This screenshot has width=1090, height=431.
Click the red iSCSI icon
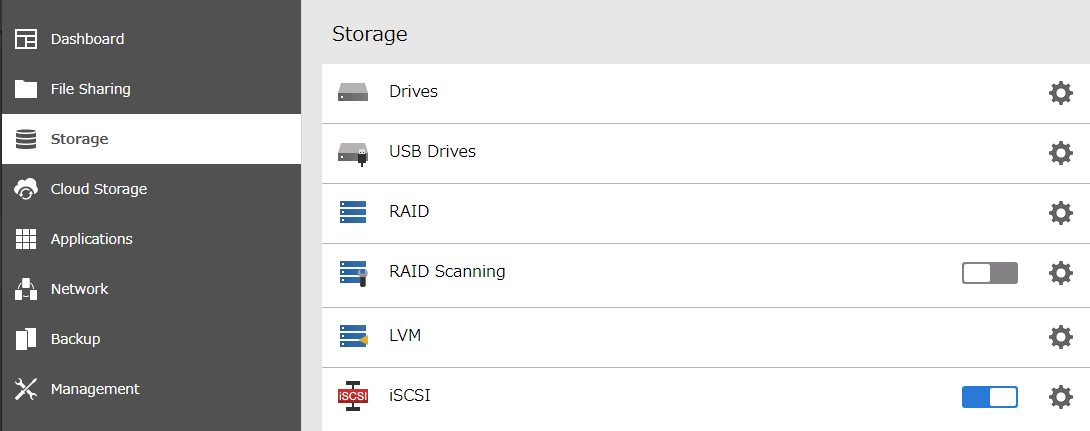tap(353, 396)
